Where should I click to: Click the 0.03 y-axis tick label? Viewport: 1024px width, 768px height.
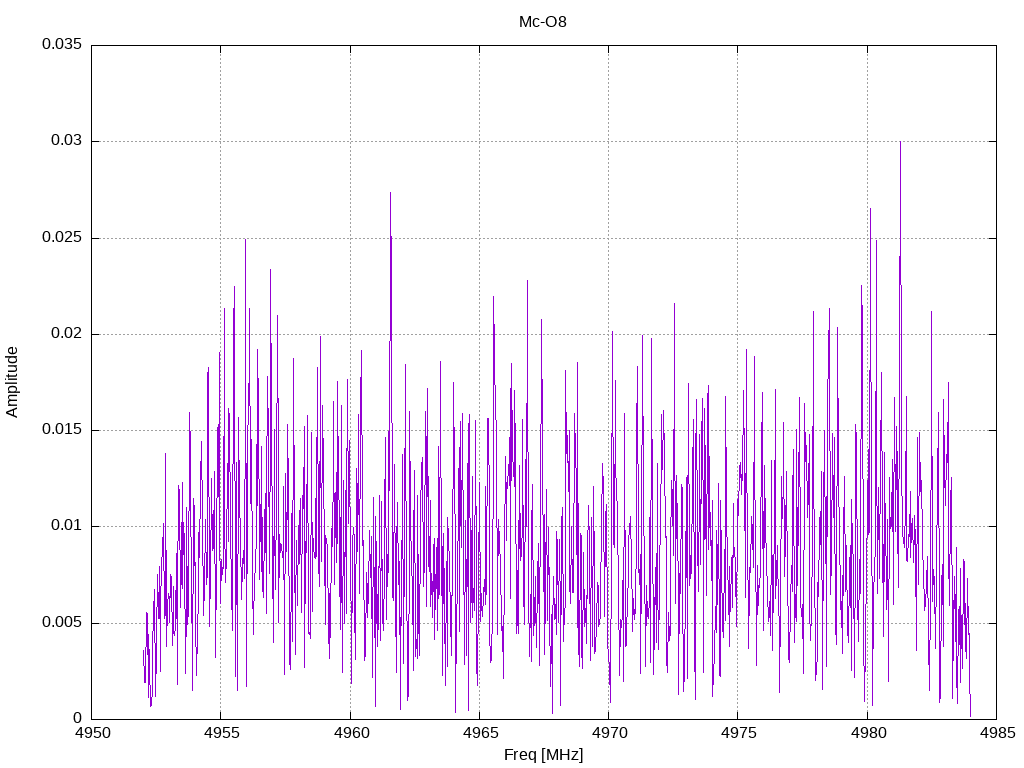tap(65, 141)
